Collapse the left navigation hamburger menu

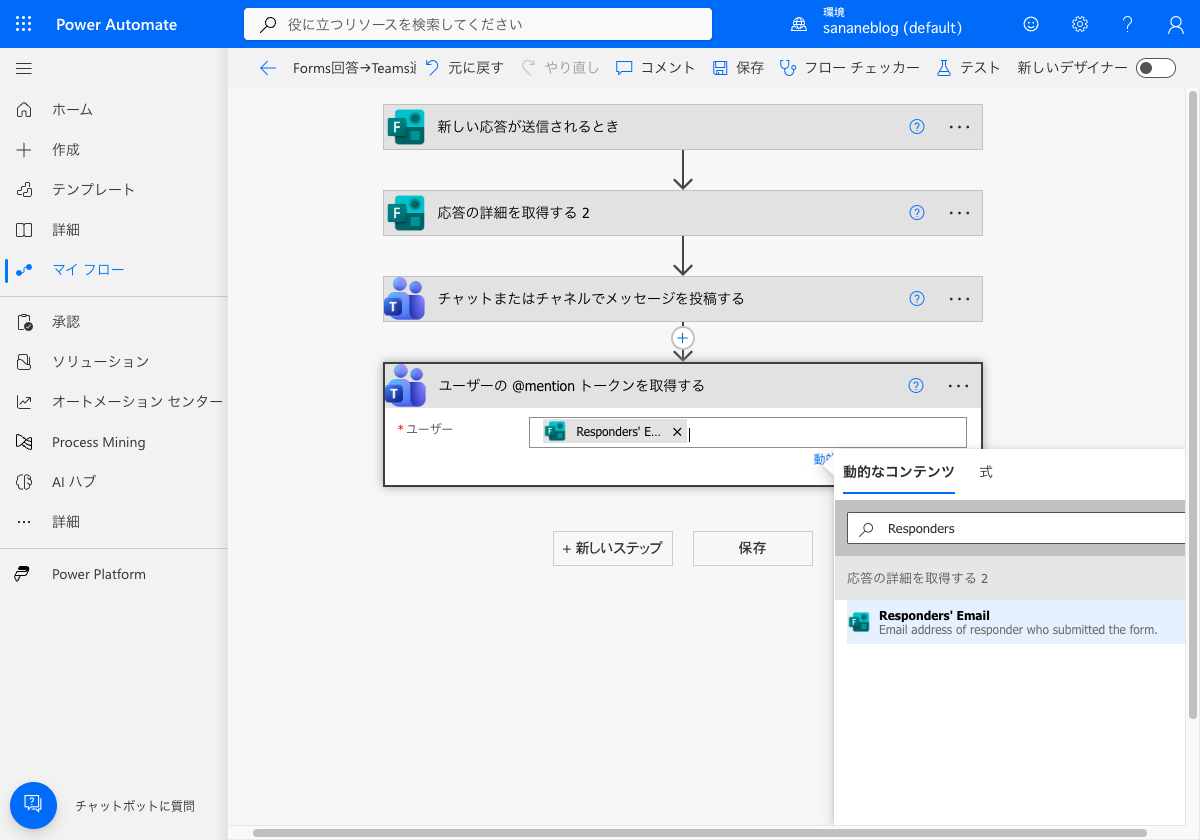point(24,69)
